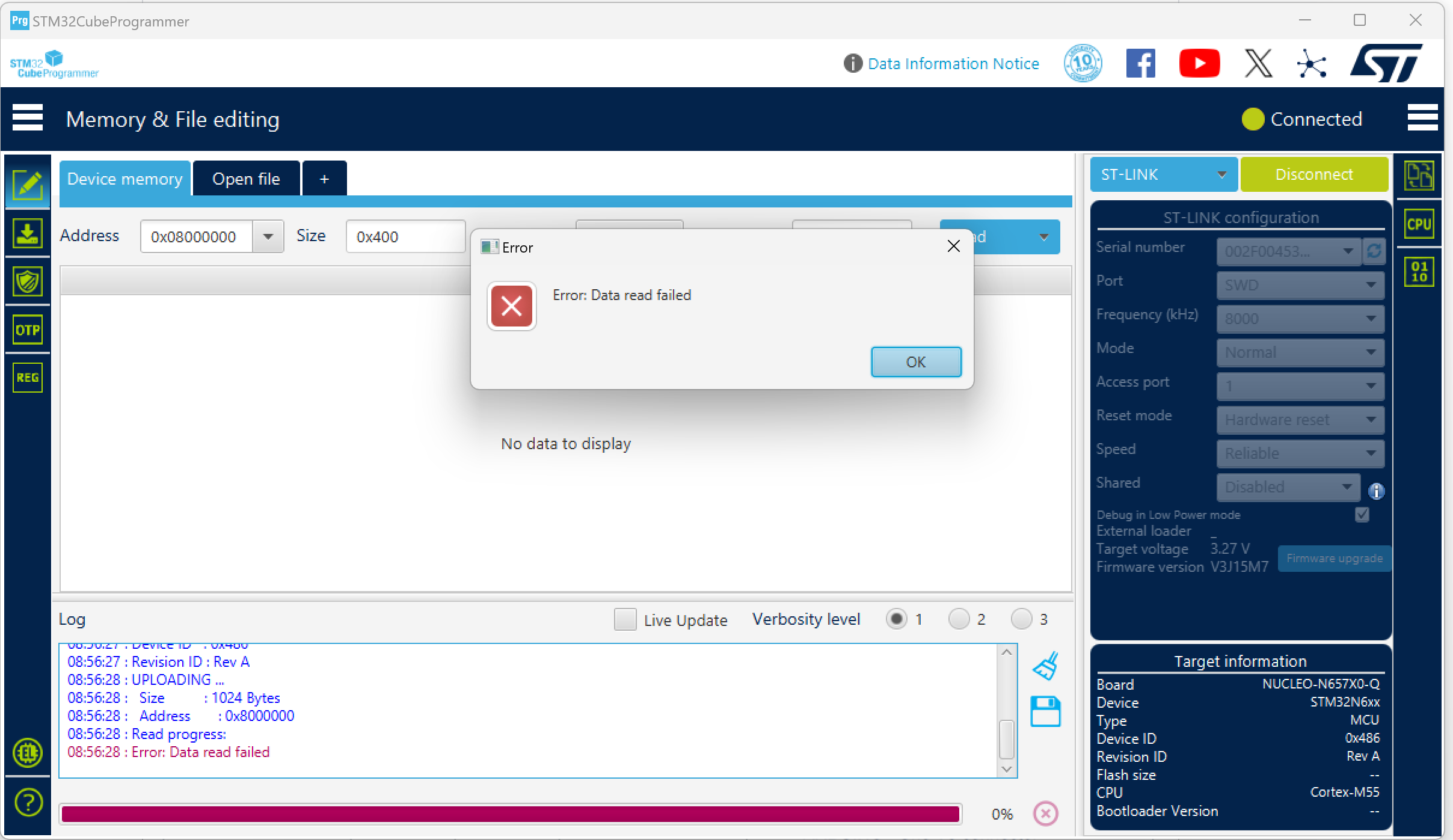Viewport: 1453px width, 840px height.
Task: Click log scrollbar up arrow
Action: (1007, 652)
